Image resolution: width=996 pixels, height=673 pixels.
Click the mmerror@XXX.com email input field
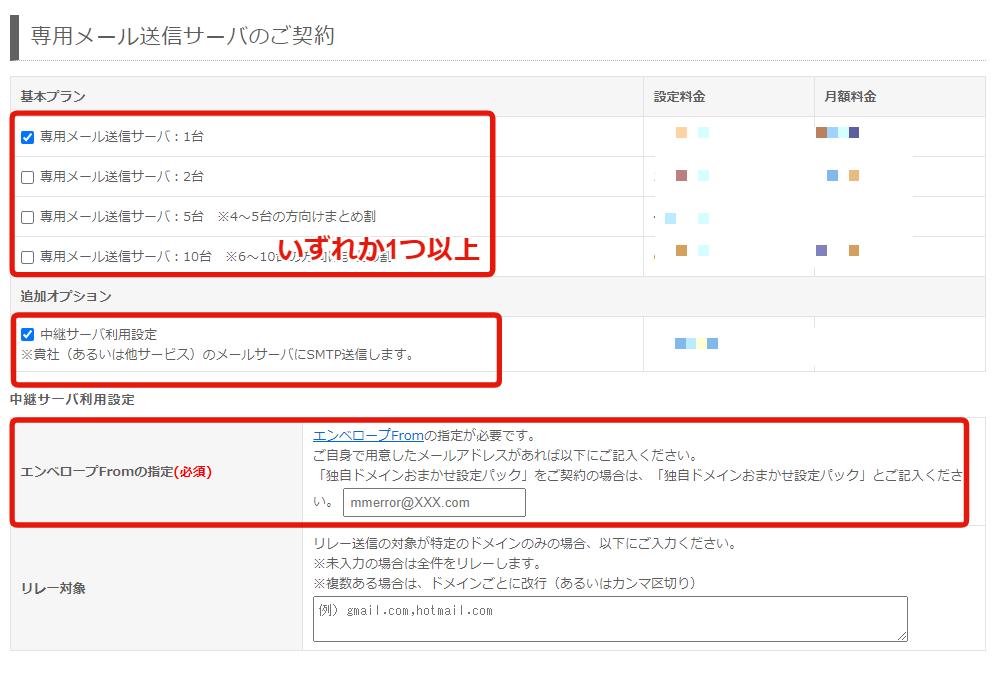(x=433, y=502)
